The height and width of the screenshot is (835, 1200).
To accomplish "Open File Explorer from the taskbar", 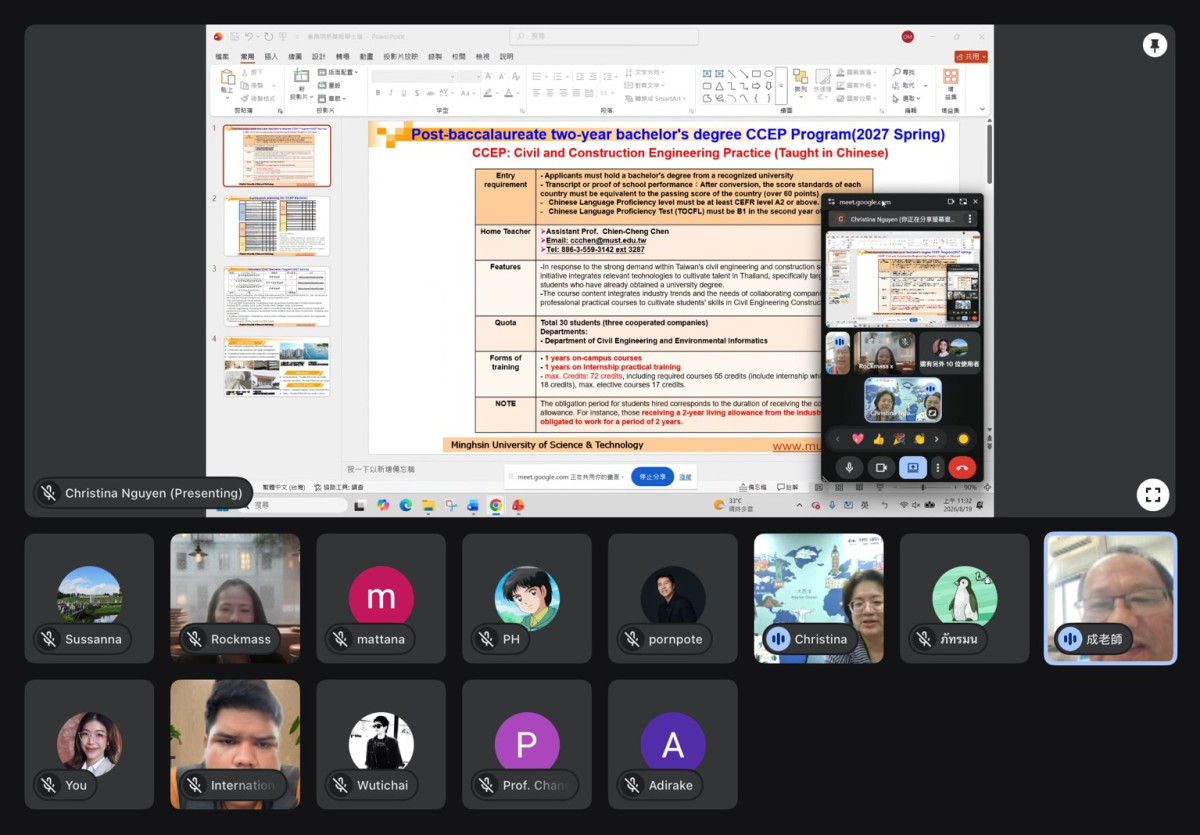I will point(428,505).
